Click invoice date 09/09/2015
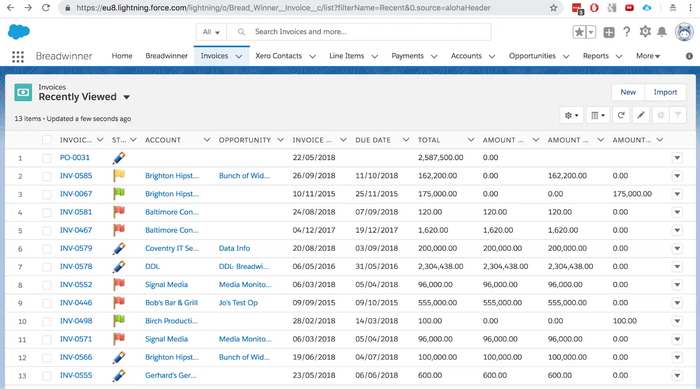Image resolution: width=700 pixels, height=389 pixels. coord(314,302)
